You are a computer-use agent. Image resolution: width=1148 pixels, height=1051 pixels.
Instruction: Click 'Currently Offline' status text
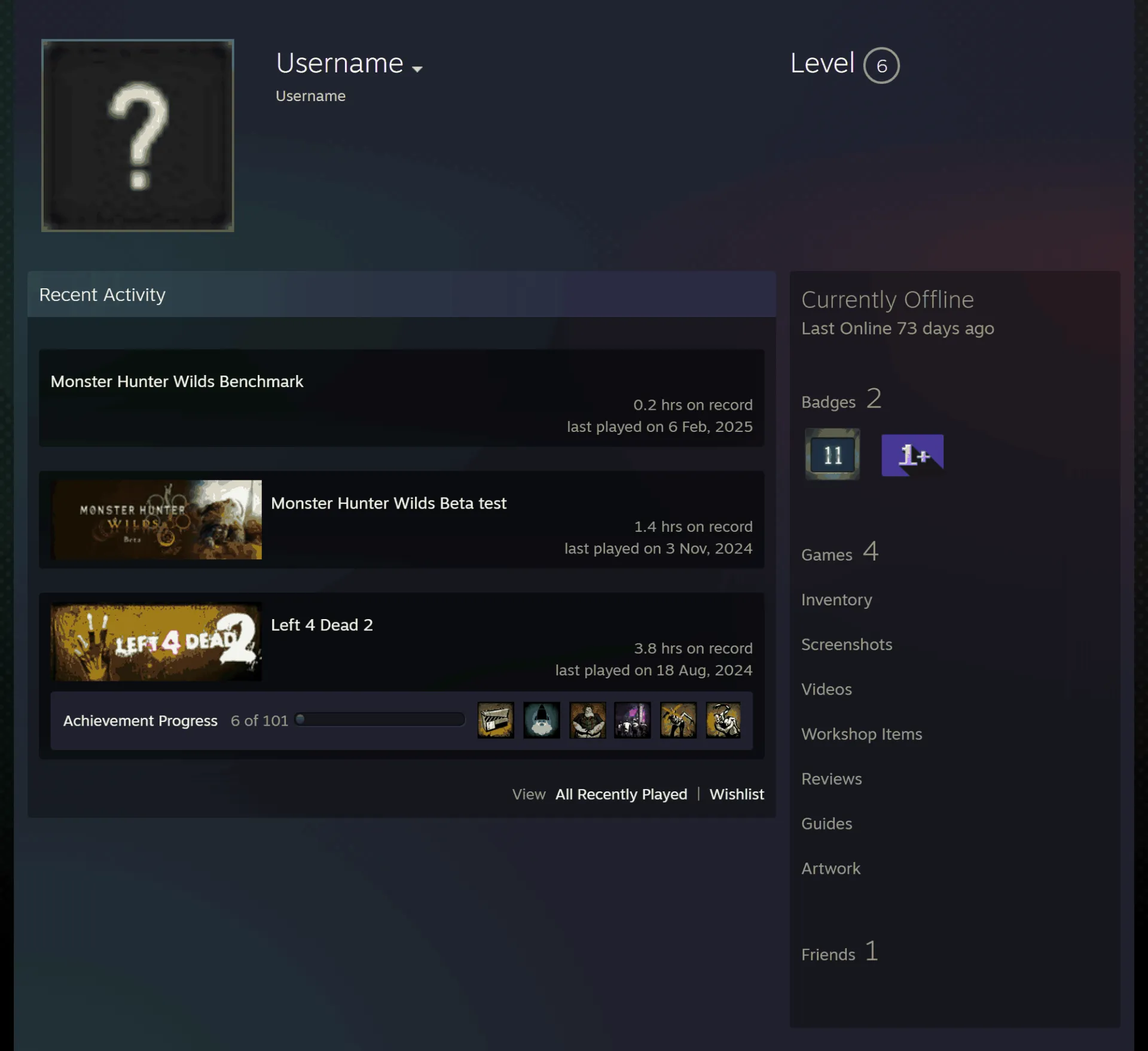click(887, 300)
